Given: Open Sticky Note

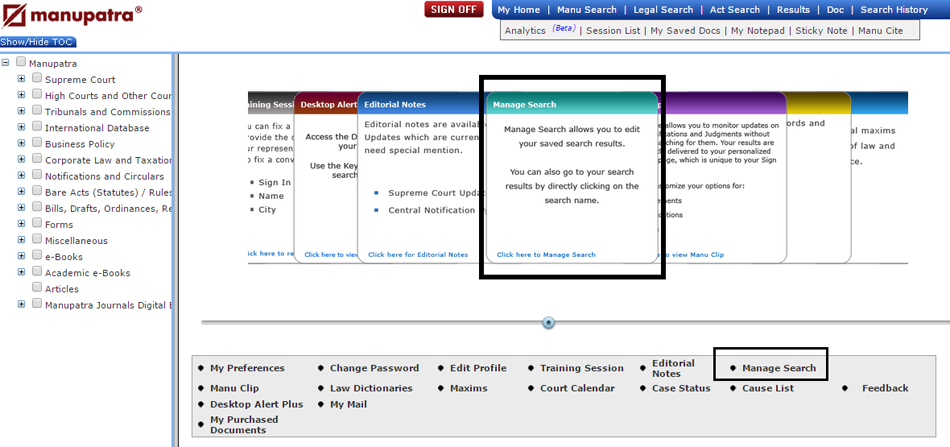Looking at the screenshot, I should [822, 31].
